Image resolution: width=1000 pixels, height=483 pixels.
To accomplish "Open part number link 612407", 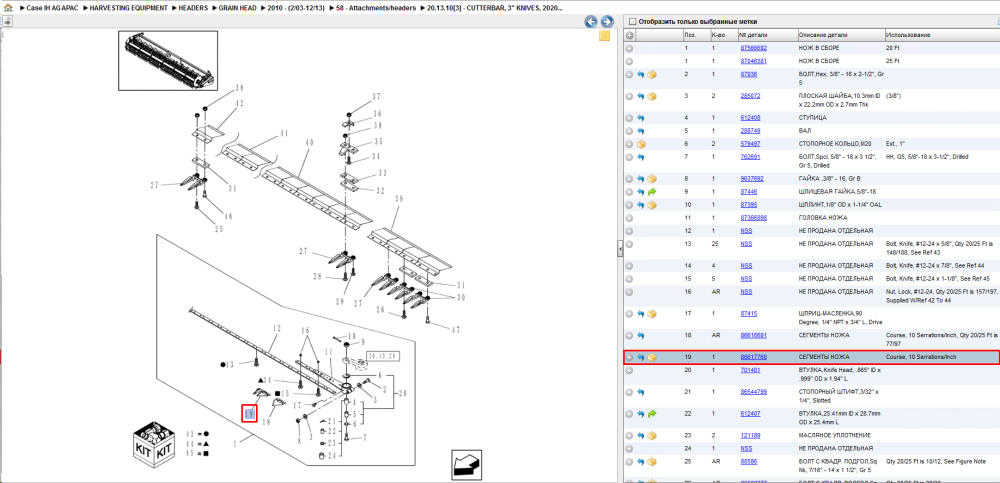I will coord(750,413).
